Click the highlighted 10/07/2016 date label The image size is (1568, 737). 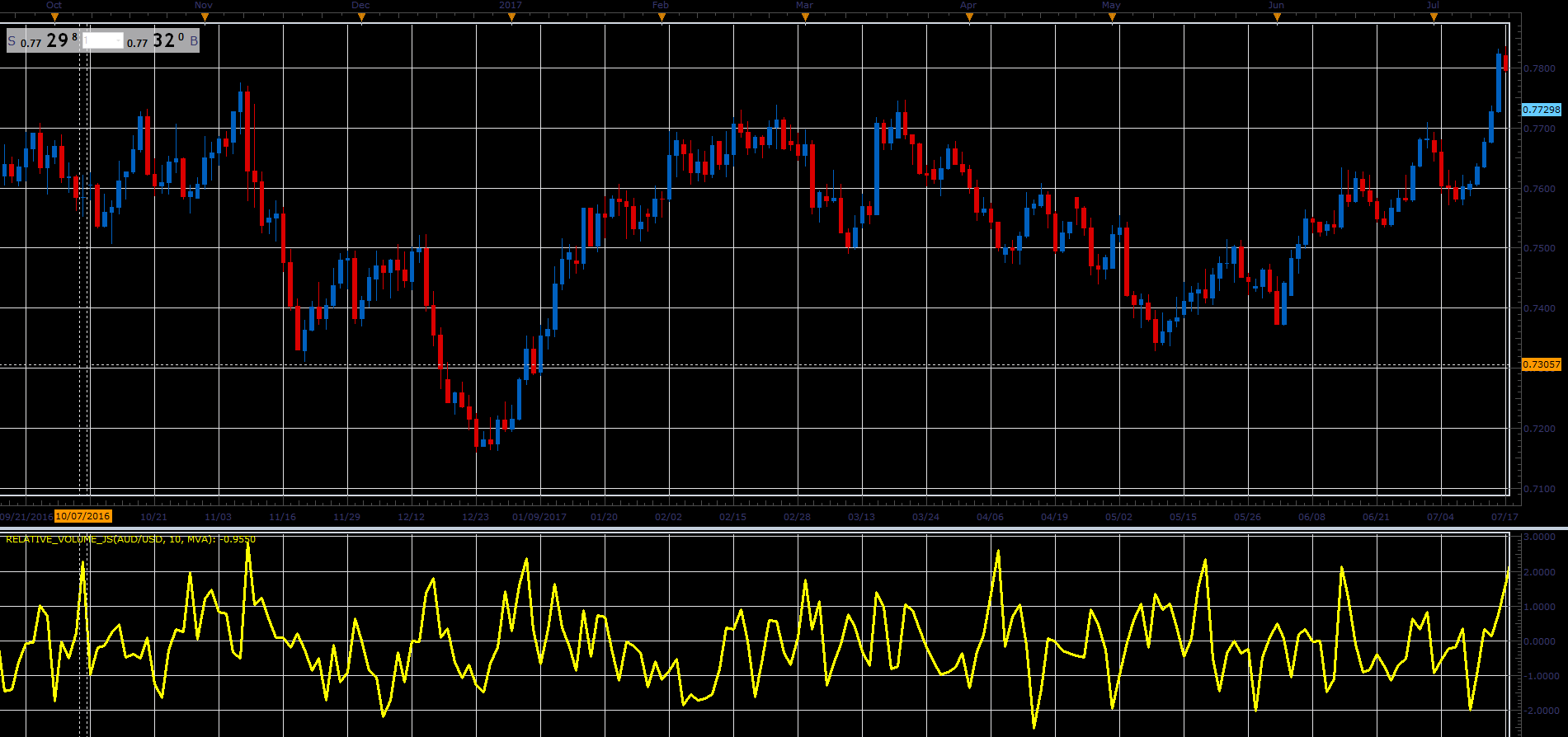(82, 517)
